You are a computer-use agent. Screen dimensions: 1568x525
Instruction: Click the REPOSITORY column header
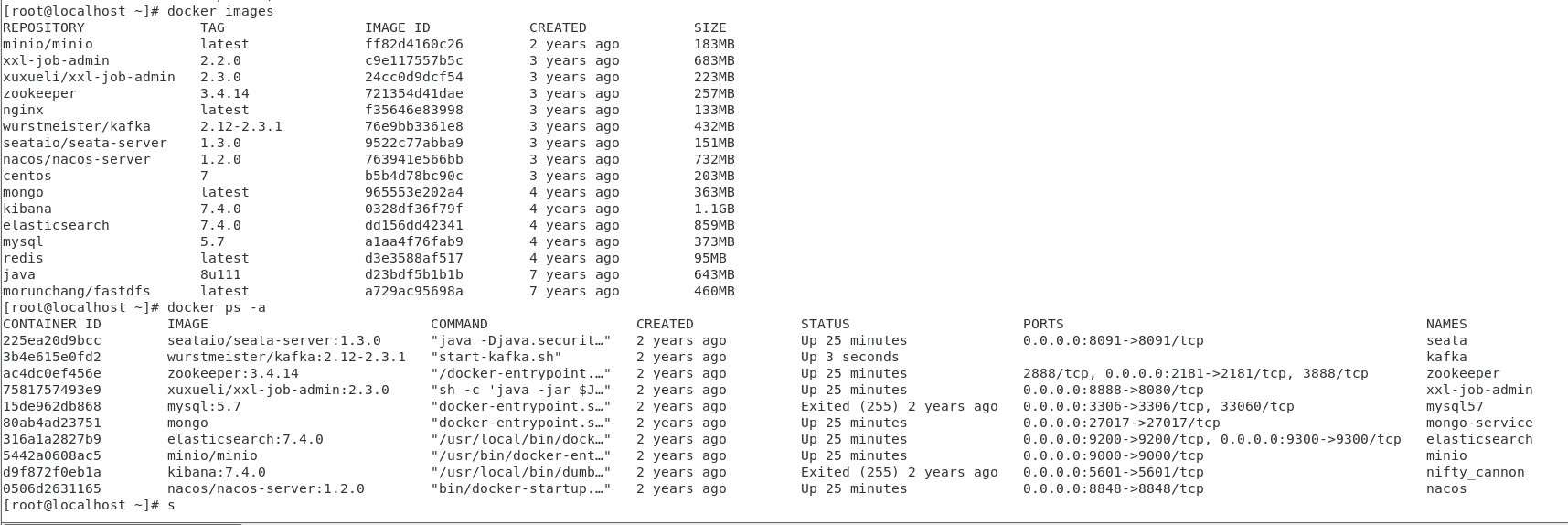[44, 27]
